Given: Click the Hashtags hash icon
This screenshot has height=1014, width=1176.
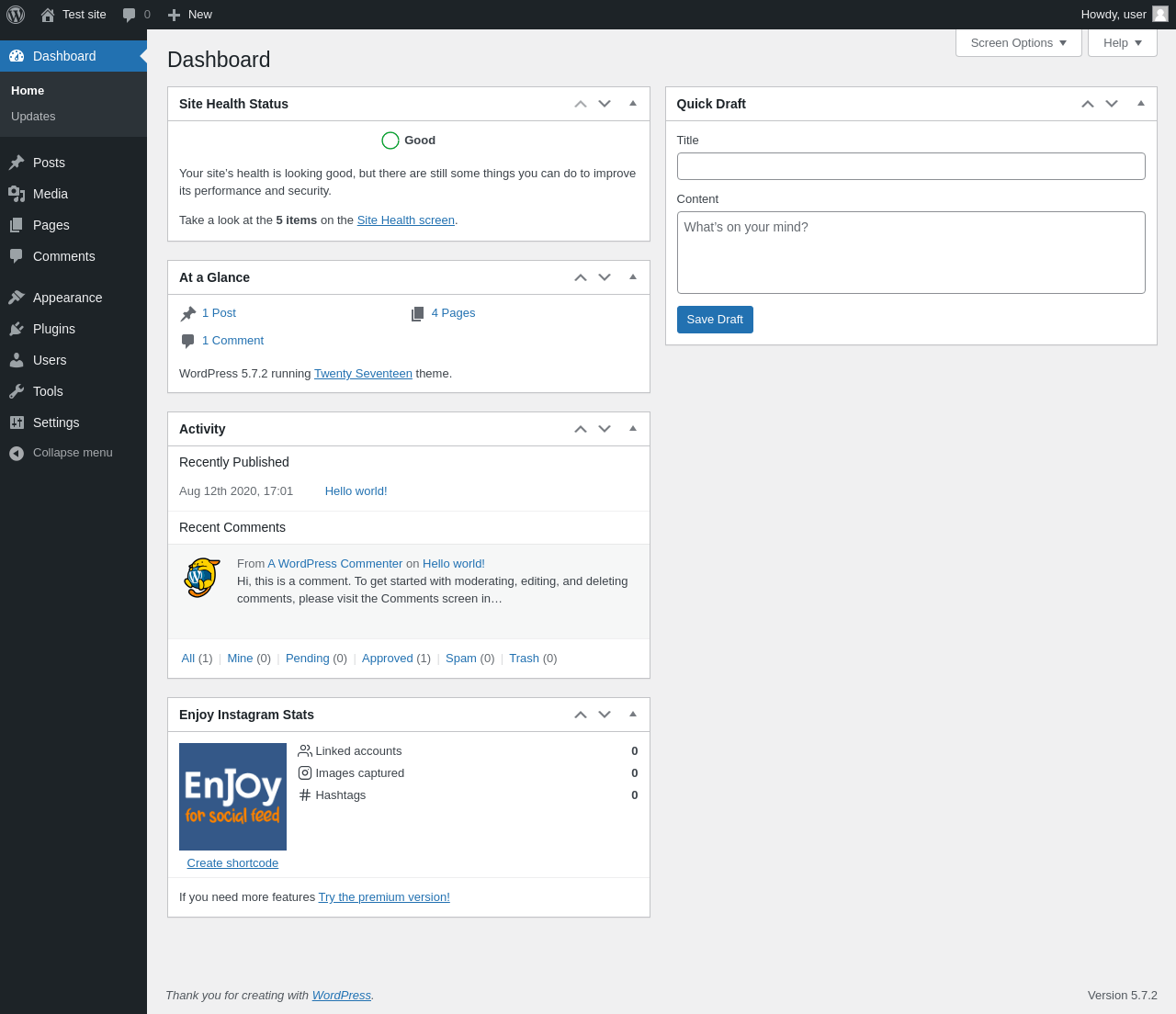Looking at the screenshot, I should tap(305, 795).
